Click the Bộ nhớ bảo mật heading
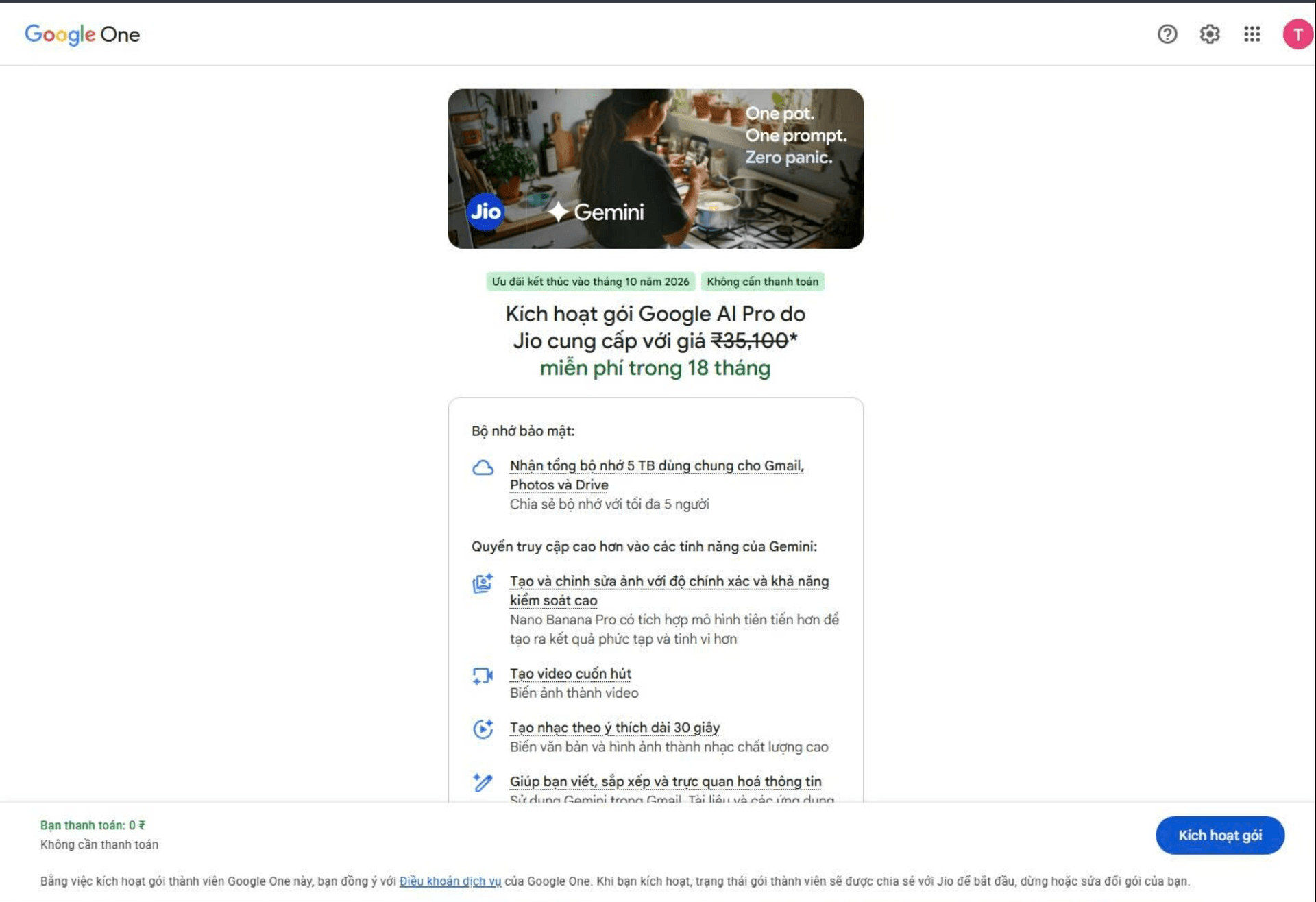The height and width of the screenshot is (902, 1316). point(523,431)
